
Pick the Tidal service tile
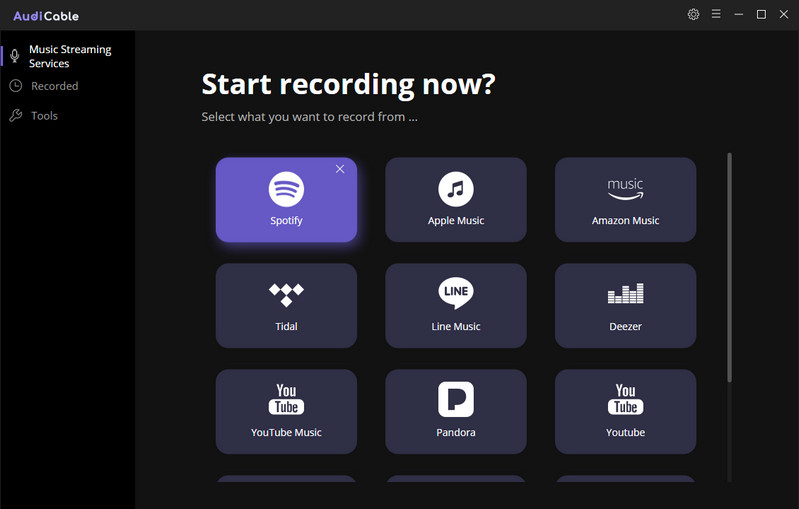coord(286,306)
